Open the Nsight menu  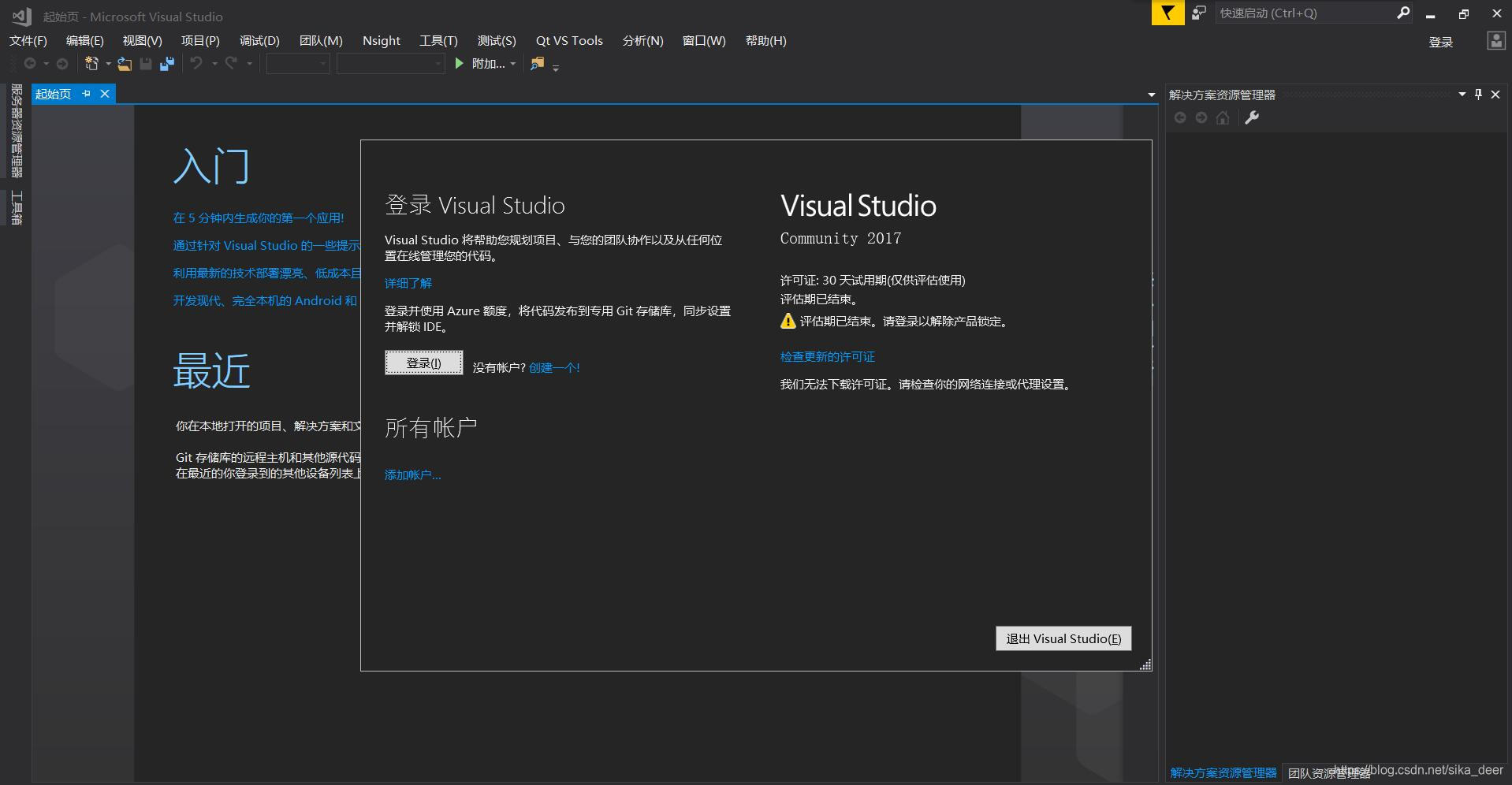pos(382,40)
